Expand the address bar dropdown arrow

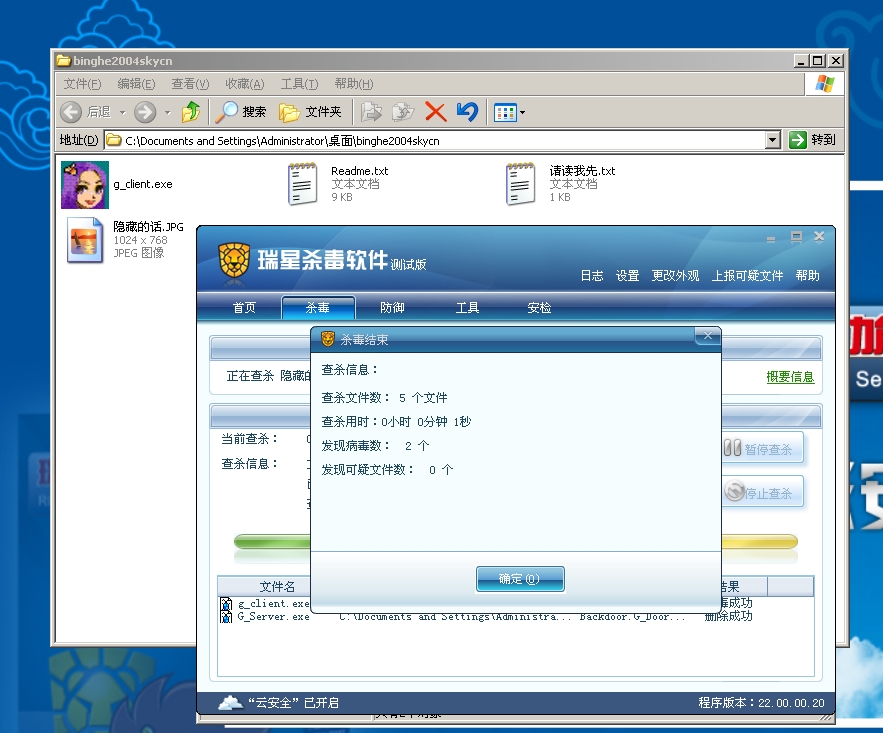(x=773, y=140)
